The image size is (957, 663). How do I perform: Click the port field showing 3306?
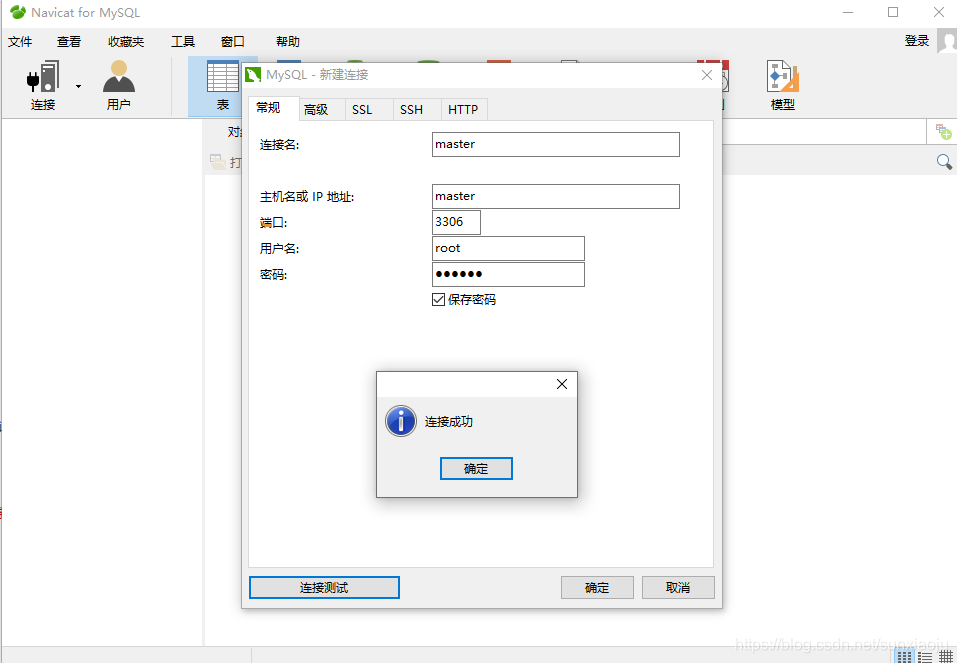pos(456,222)
